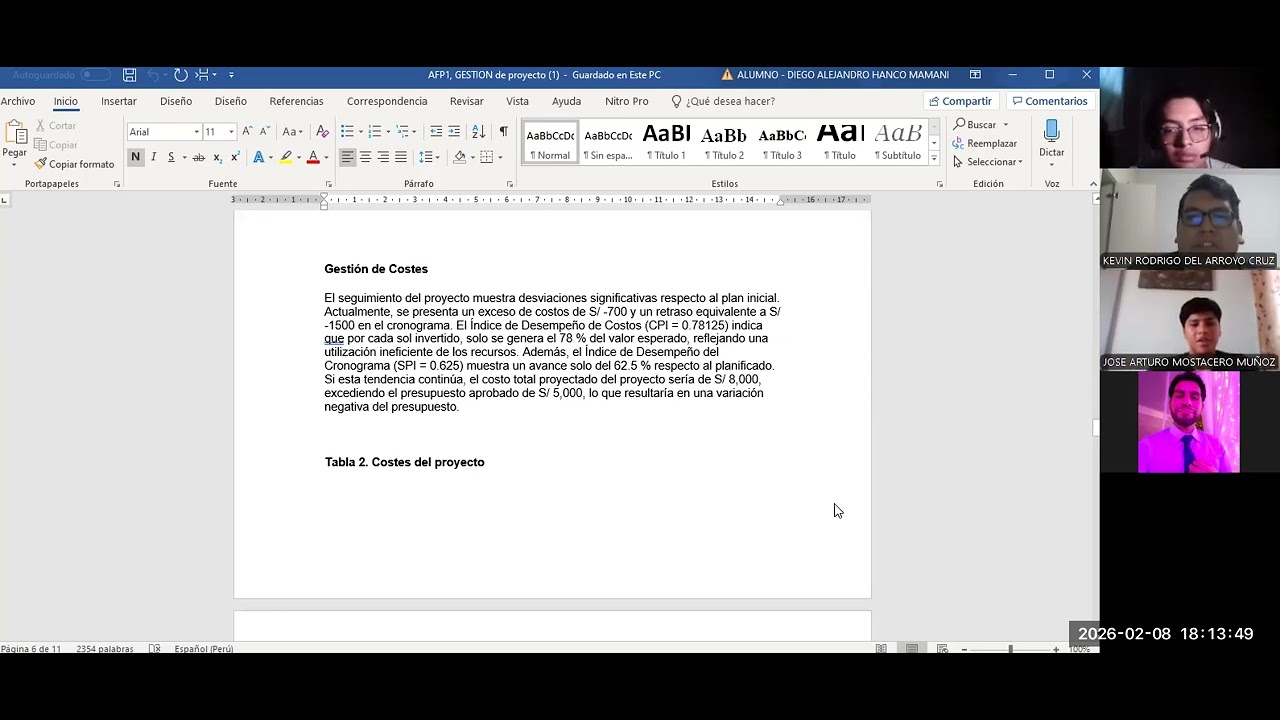Apply Título 1 style
This screenshot has width=1280, height=720.
point(666,142)
